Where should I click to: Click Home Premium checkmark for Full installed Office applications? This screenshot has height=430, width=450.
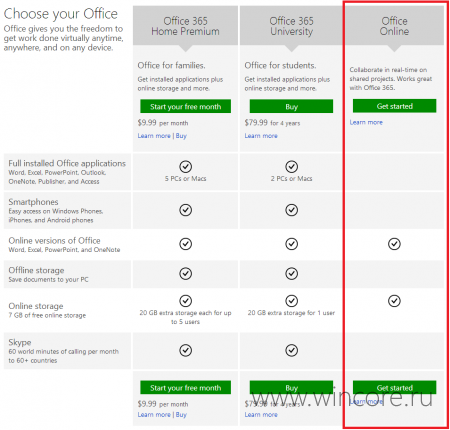click(x=185, y=166)
